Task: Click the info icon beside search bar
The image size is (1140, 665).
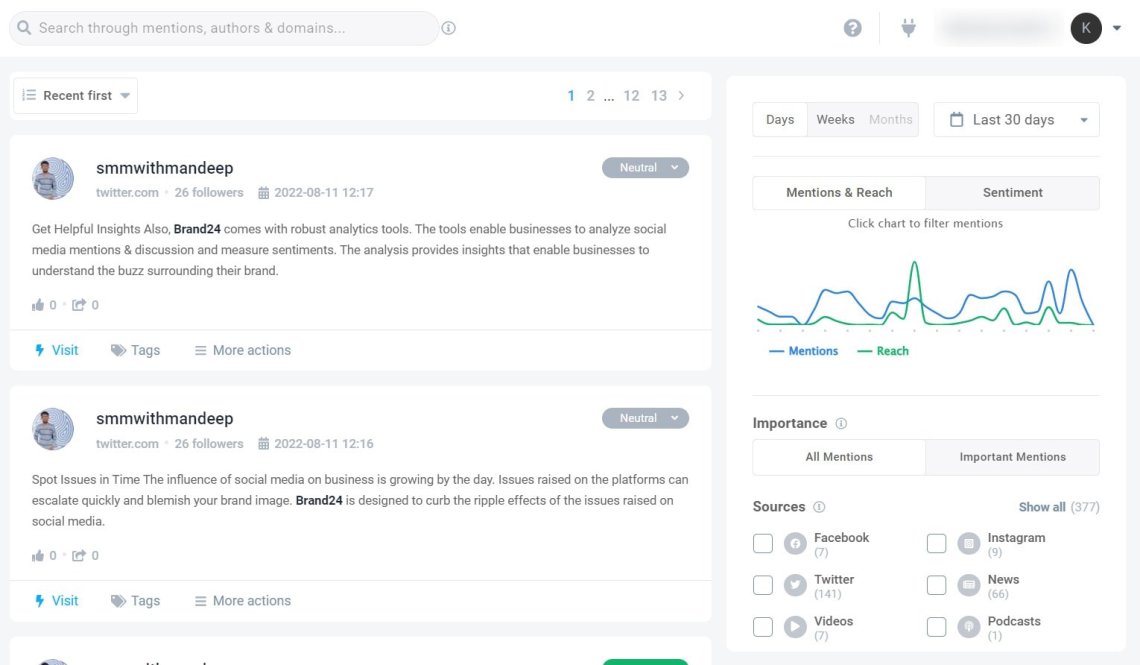Action: [449, 28]
